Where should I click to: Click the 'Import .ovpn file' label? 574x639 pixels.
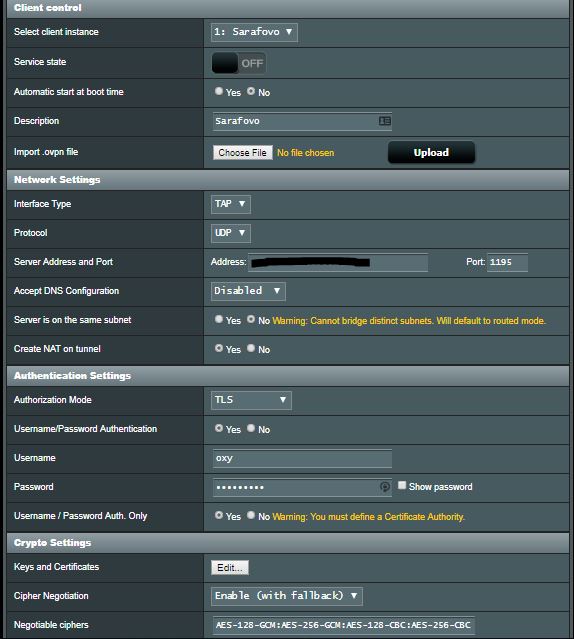pos(46,152)
